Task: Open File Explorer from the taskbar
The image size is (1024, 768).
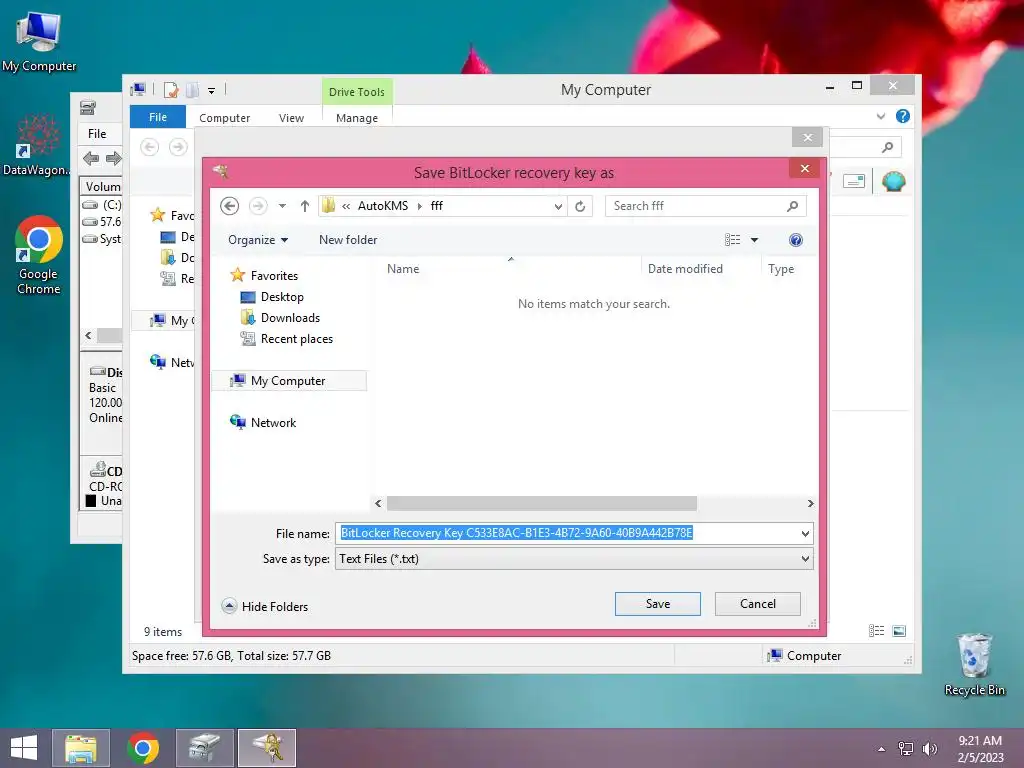Action: (81, 748)
